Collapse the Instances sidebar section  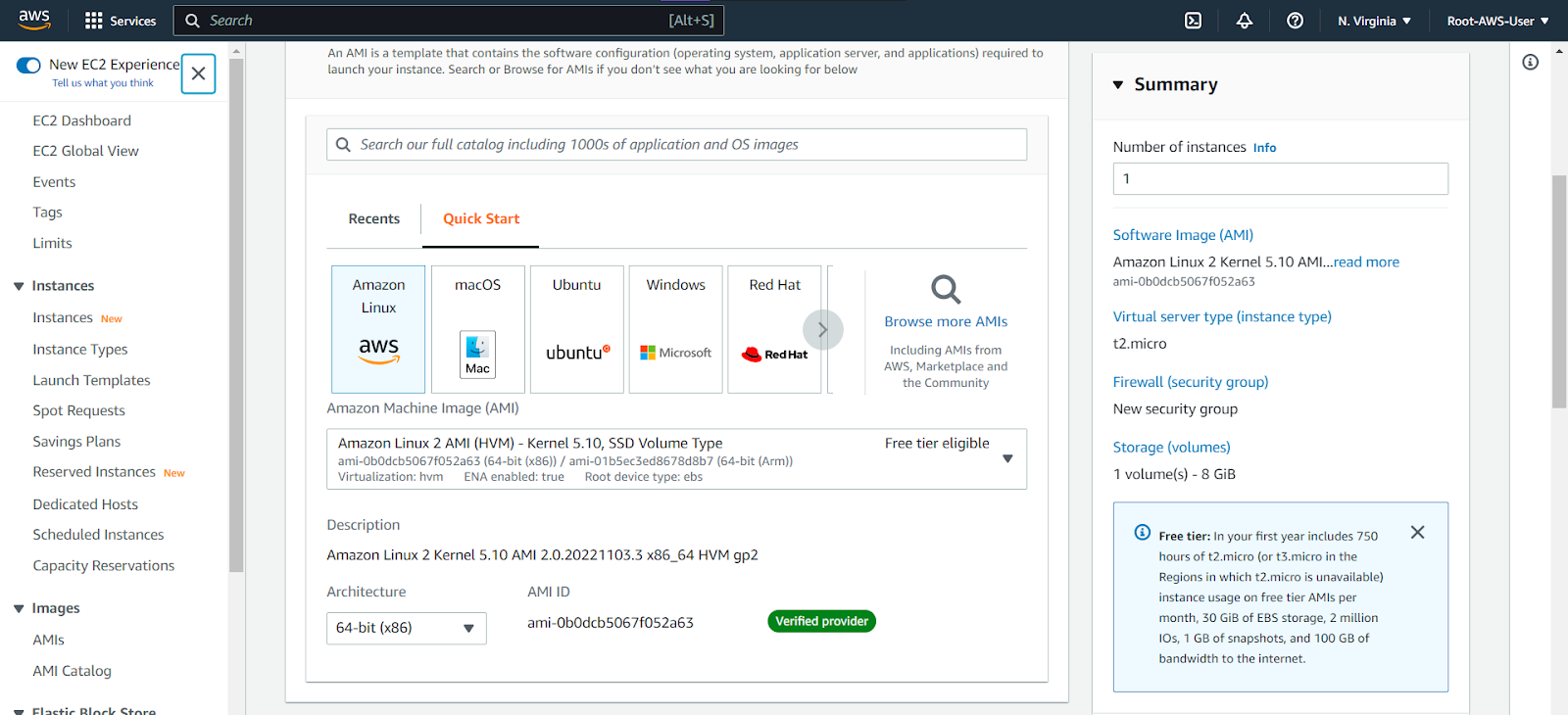pos(19,286)
